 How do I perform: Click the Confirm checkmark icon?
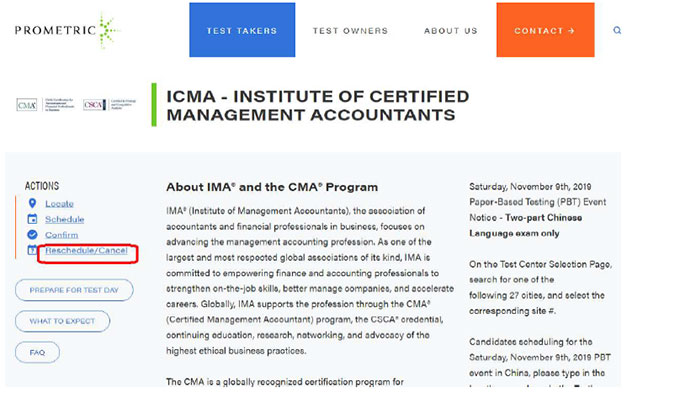(32, 235)
